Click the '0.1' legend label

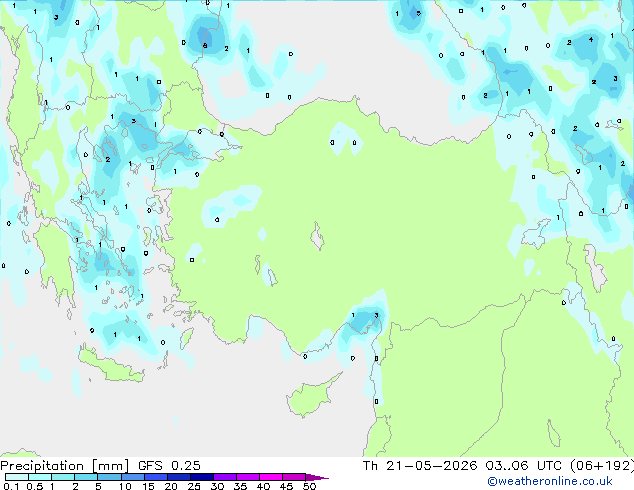click(11, 486)
